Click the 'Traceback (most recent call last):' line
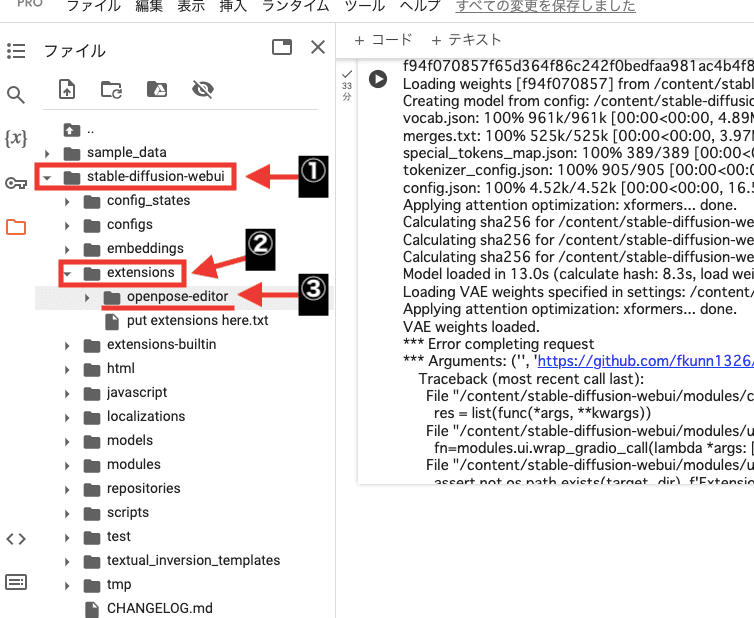Image resolution: width=754 pixels, height=618 pixels. point(531,379)
